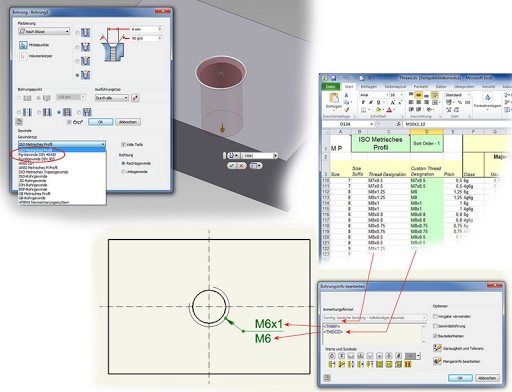Click the Mittelpunkte selection icon

pyautogui.click(x=23, y=45)
